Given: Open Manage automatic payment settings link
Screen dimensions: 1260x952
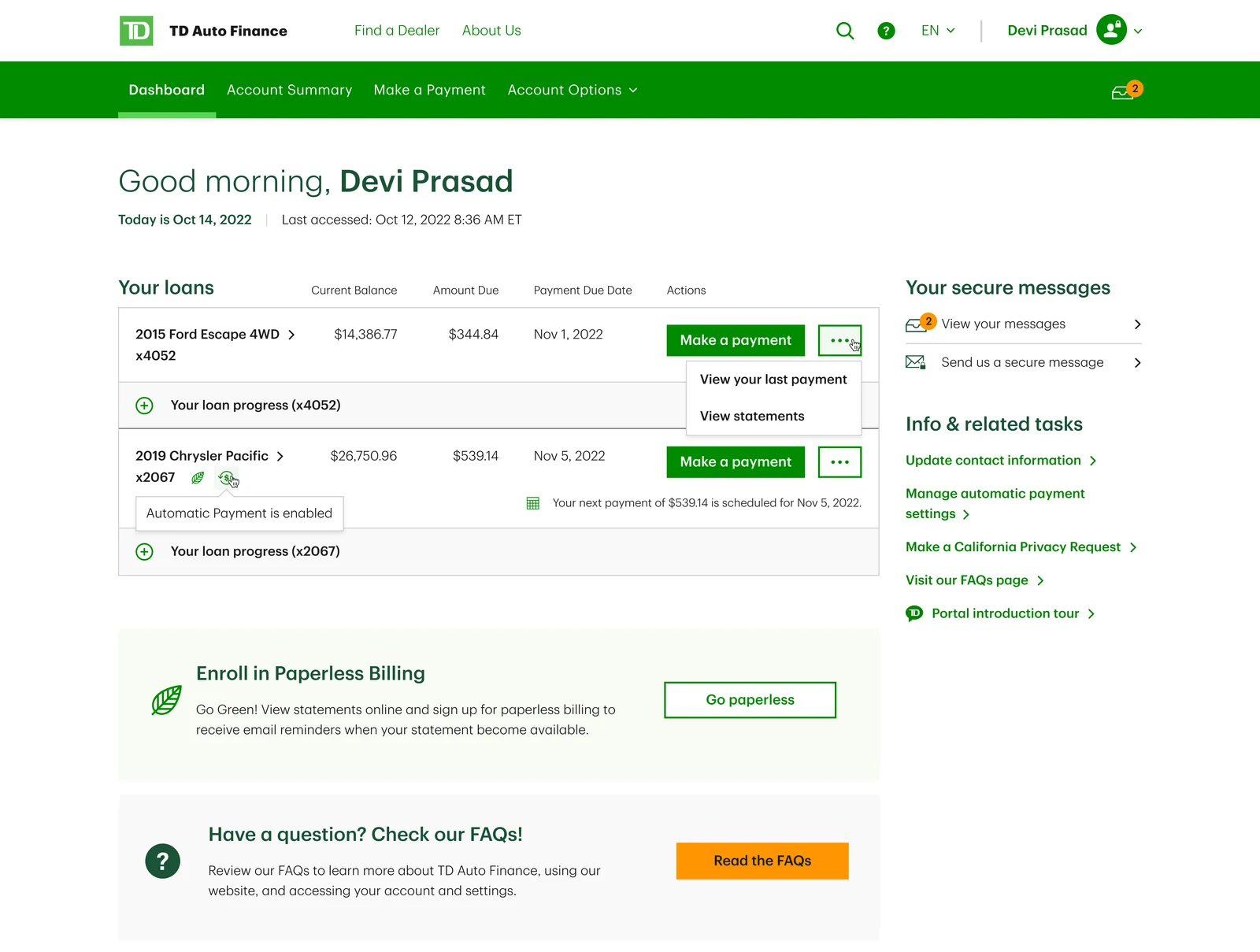Looking at the screenshot, I should (995, 504).
